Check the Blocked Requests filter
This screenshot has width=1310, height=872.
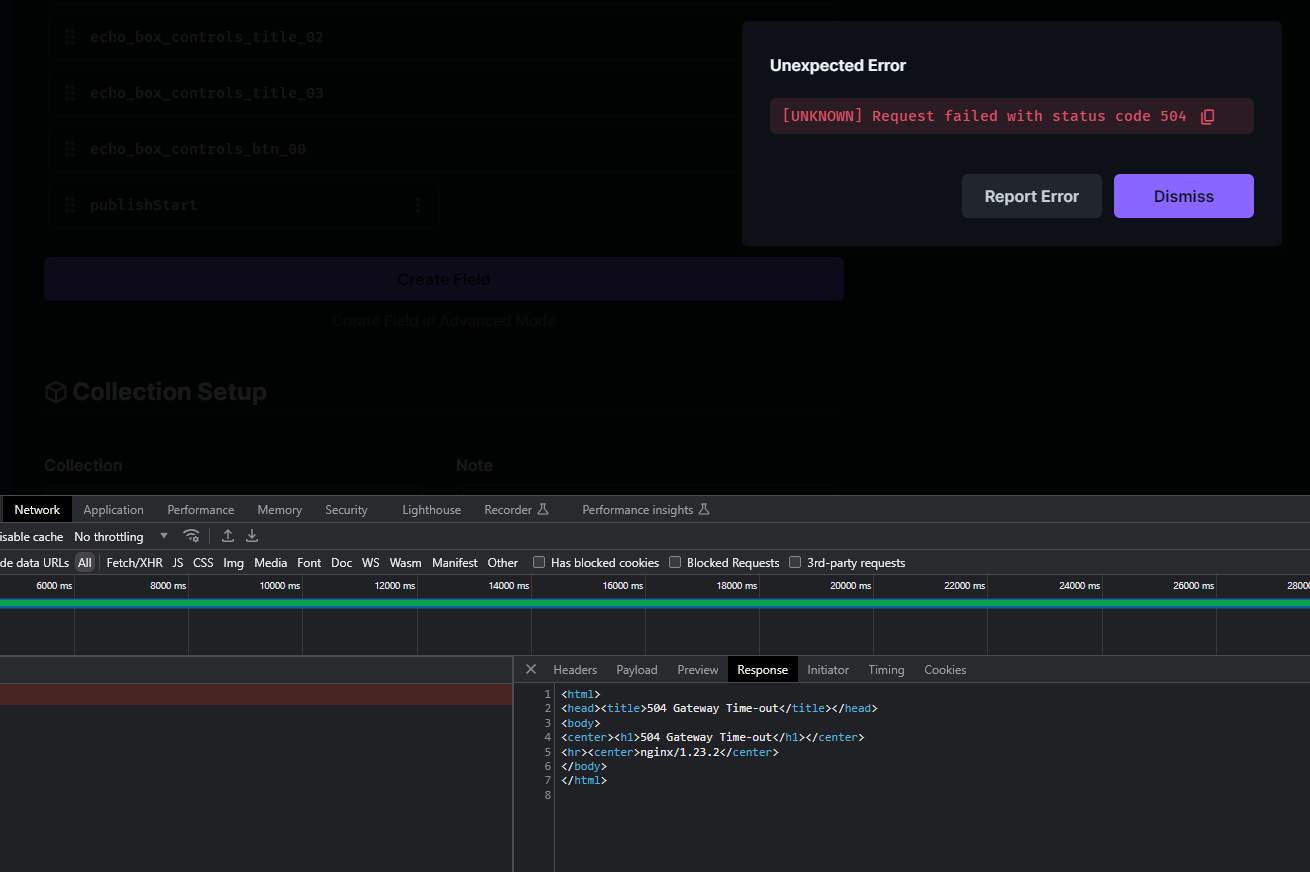click(675, 562)
